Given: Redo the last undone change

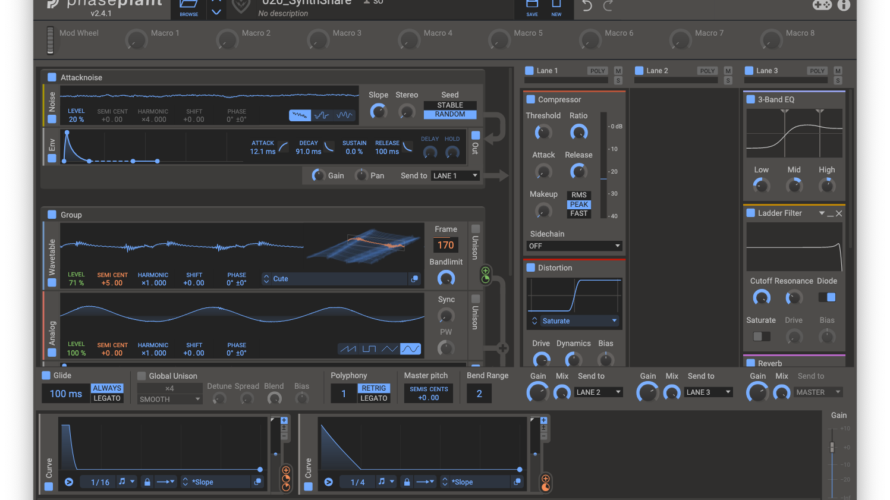Looking at the screenshot, I should point(608,6).
